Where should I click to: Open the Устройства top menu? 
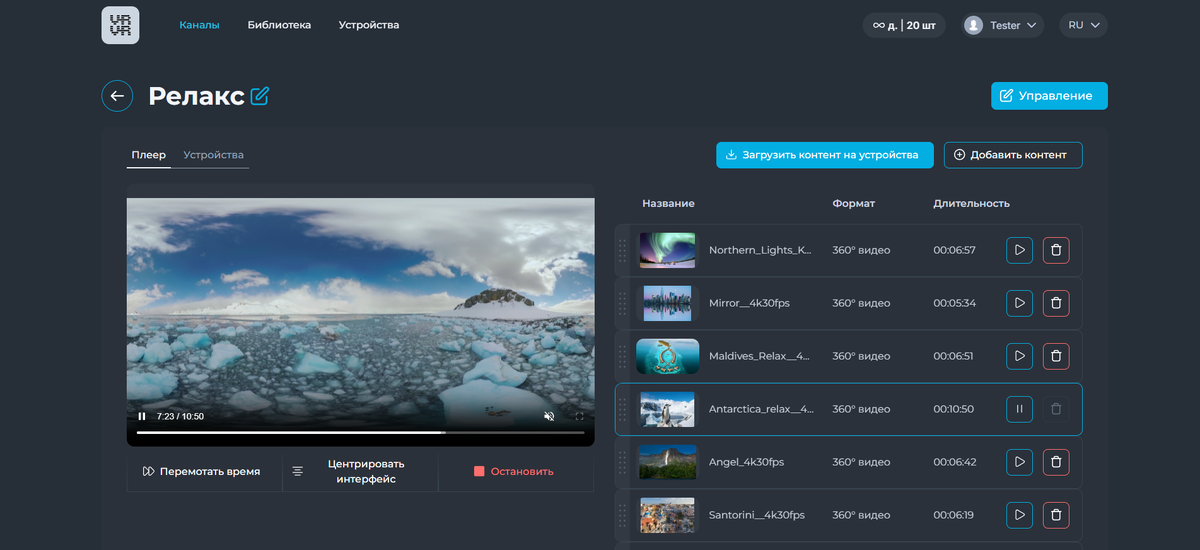tap(369, 25)
